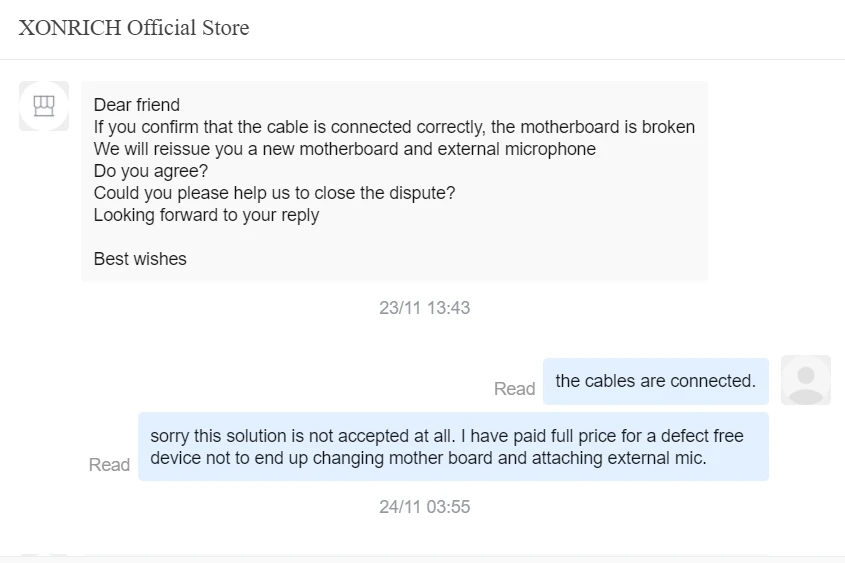Click the word "Official" in the header
This screenshot has width=845, height=563.
(x=168, y=28)
